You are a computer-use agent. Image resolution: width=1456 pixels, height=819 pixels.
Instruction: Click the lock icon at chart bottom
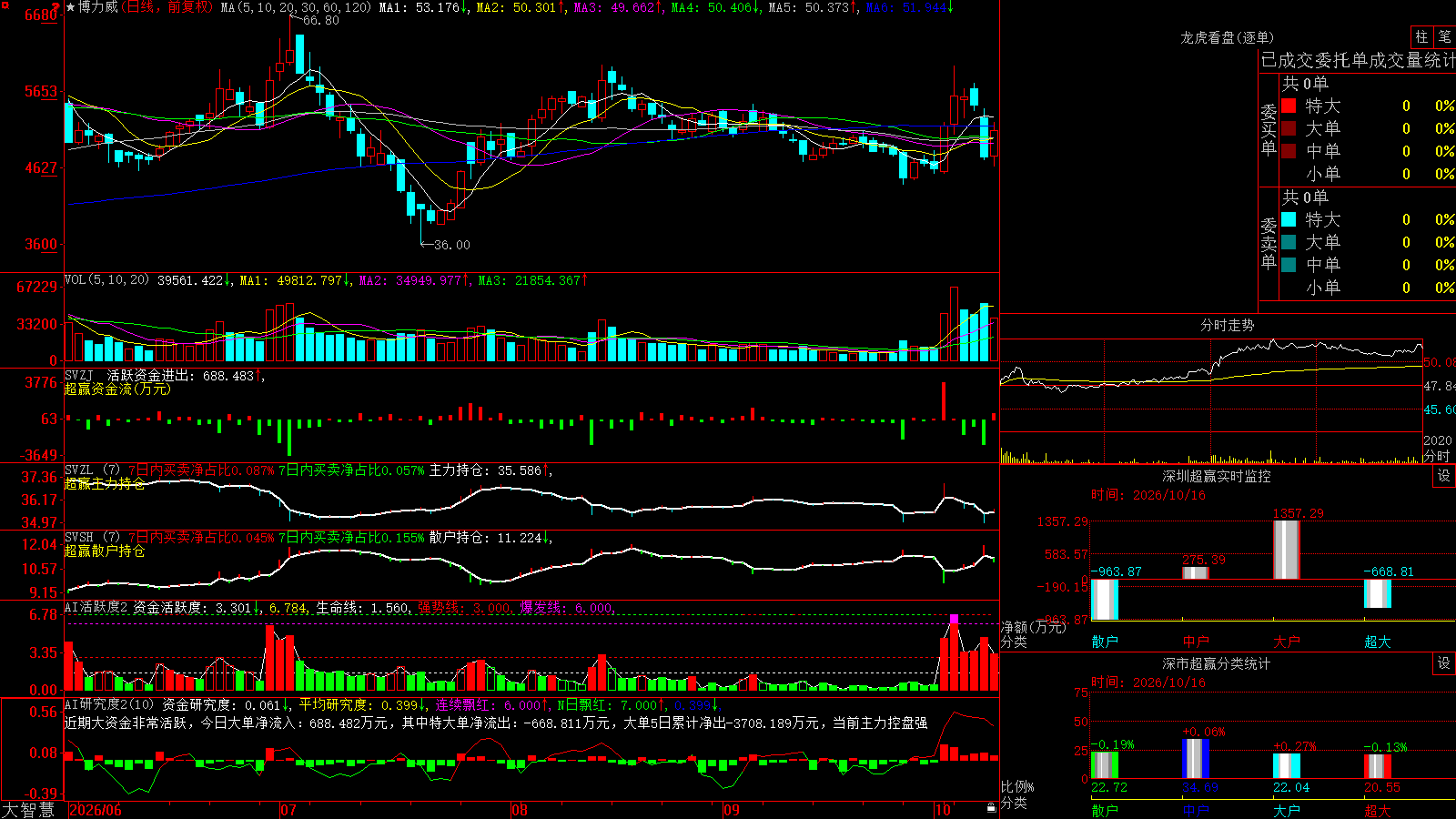click(992, 808)
